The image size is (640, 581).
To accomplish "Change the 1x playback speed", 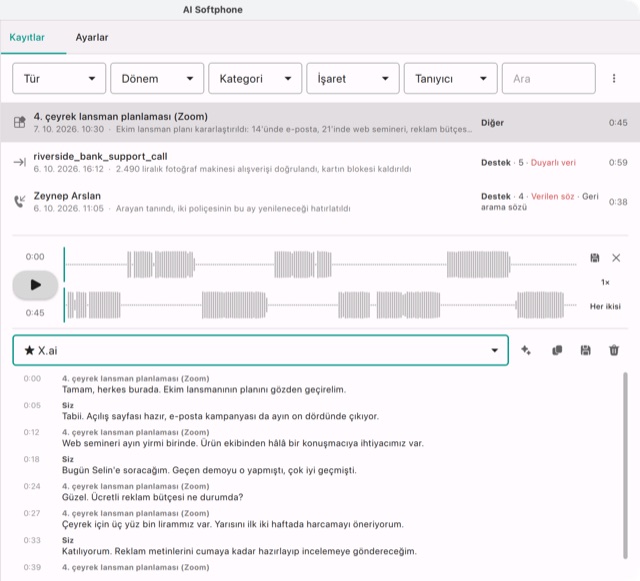I will 605,282.
